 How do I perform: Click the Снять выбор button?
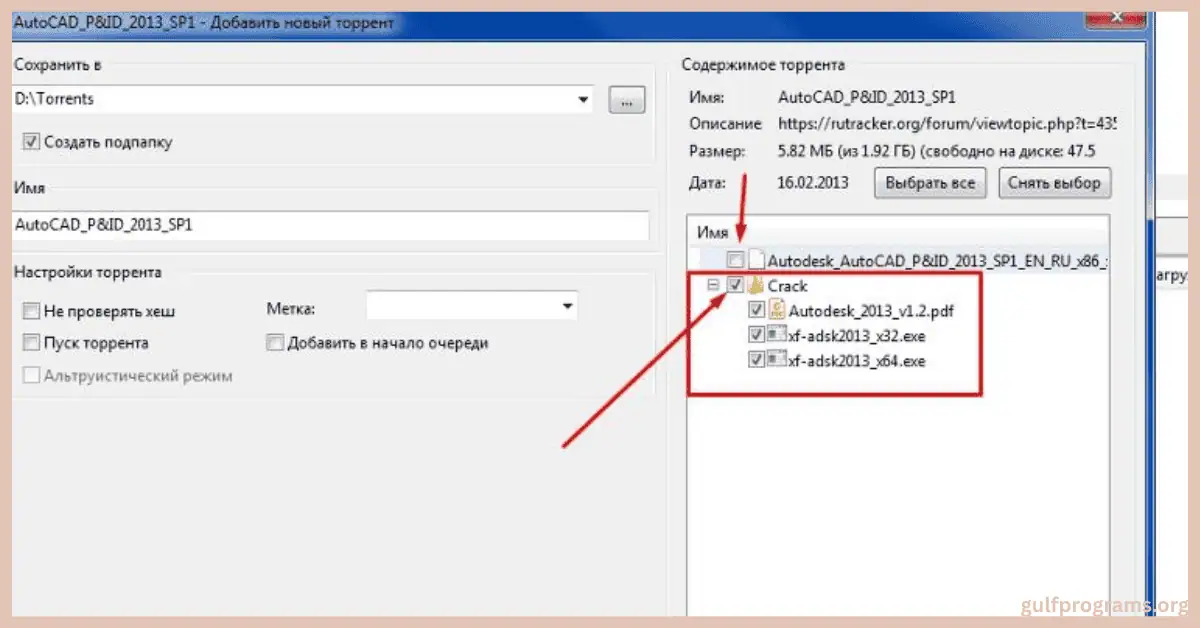(1055, 183)
